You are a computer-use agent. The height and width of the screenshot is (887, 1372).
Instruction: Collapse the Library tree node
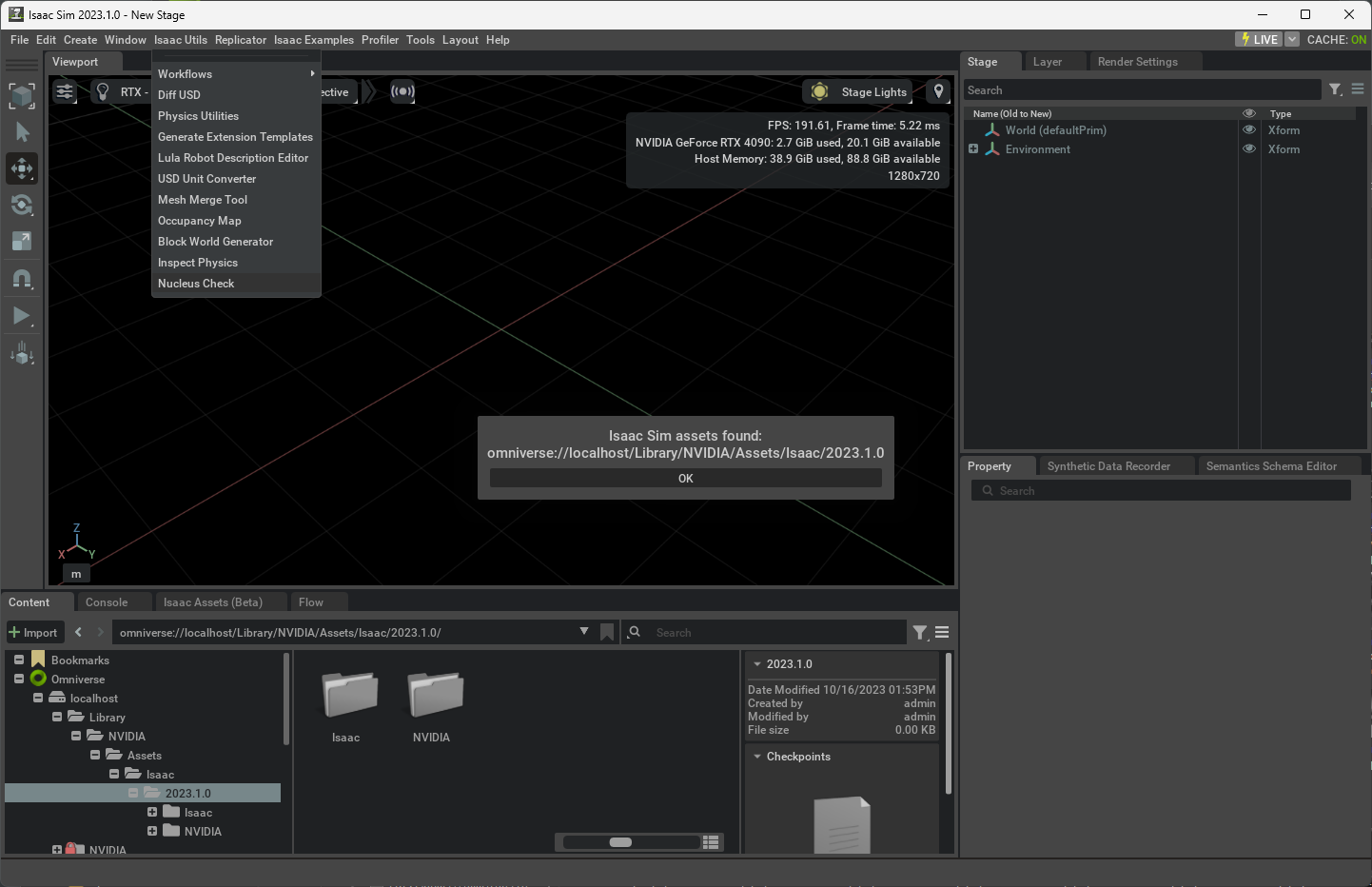coord(57,717)
